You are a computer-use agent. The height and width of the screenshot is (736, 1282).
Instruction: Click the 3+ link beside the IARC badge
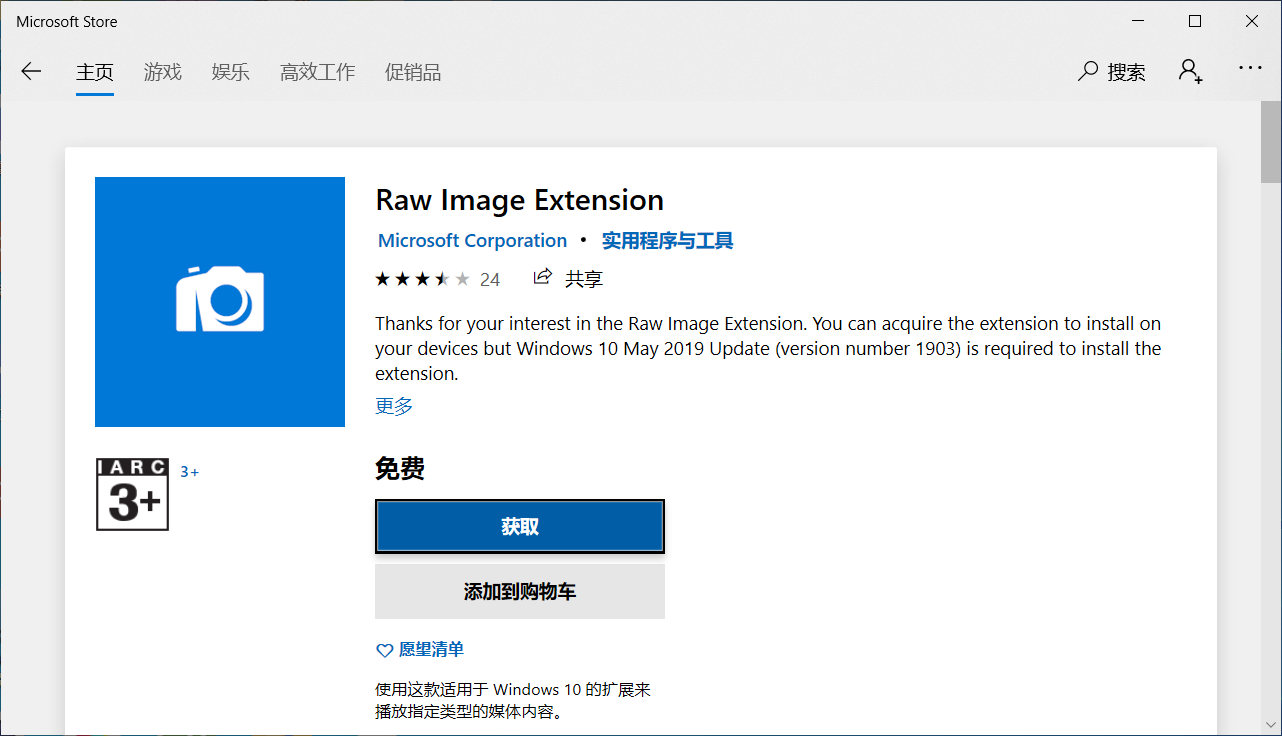[190, 470]
